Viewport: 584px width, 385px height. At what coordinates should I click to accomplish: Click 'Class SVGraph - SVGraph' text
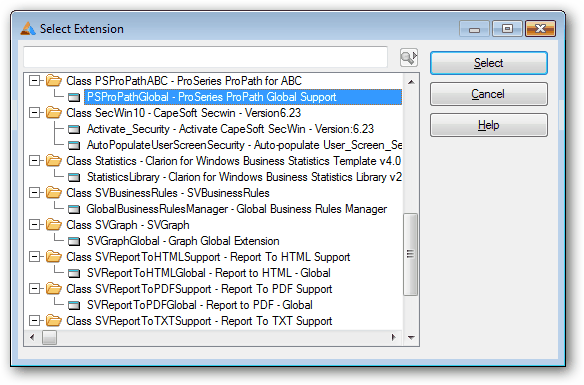click(x=128, y=225)
